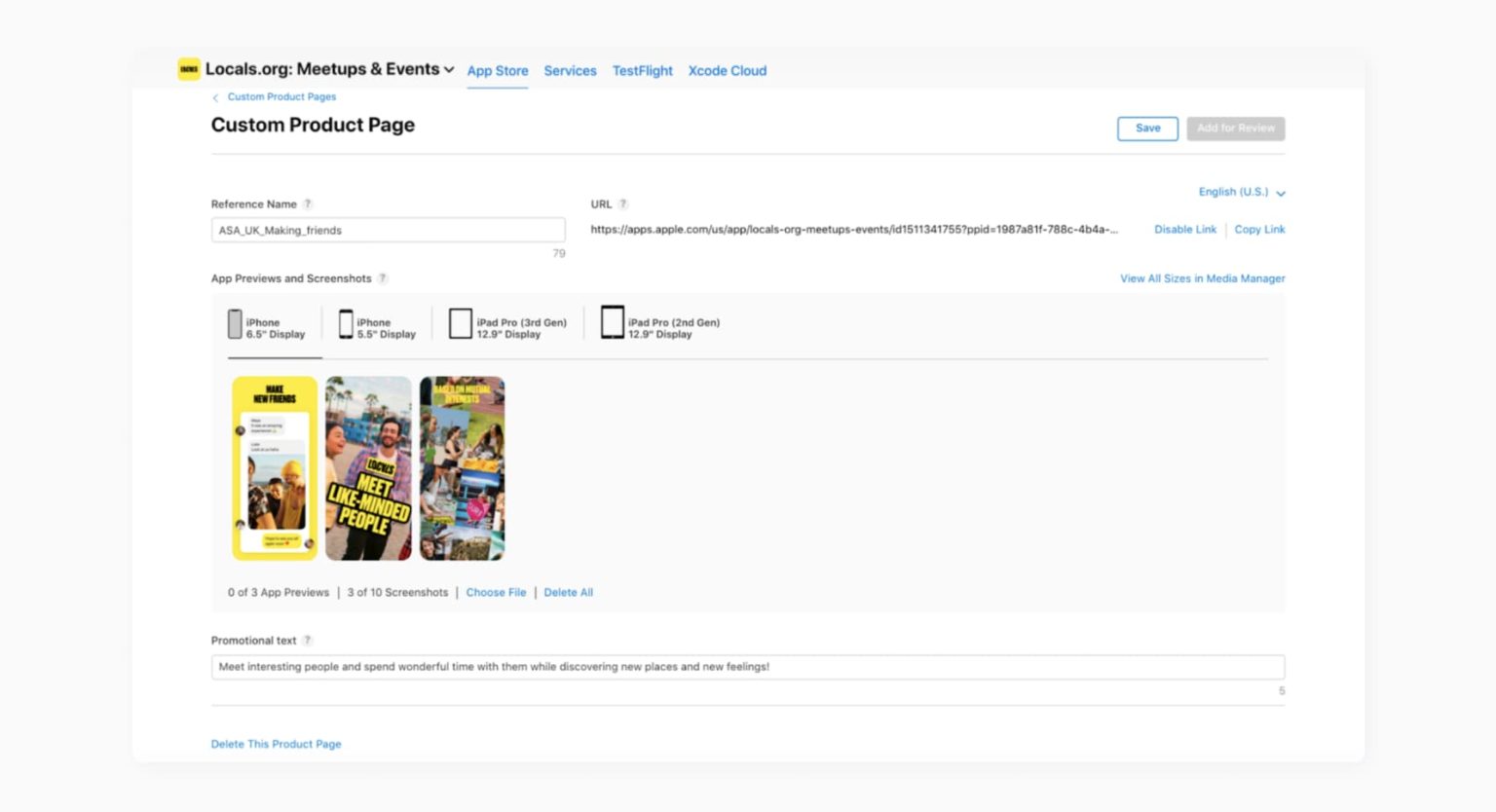Open the app switcher chevron next to Locals.org
The image size is (1496, 812).
coord(449,69)
